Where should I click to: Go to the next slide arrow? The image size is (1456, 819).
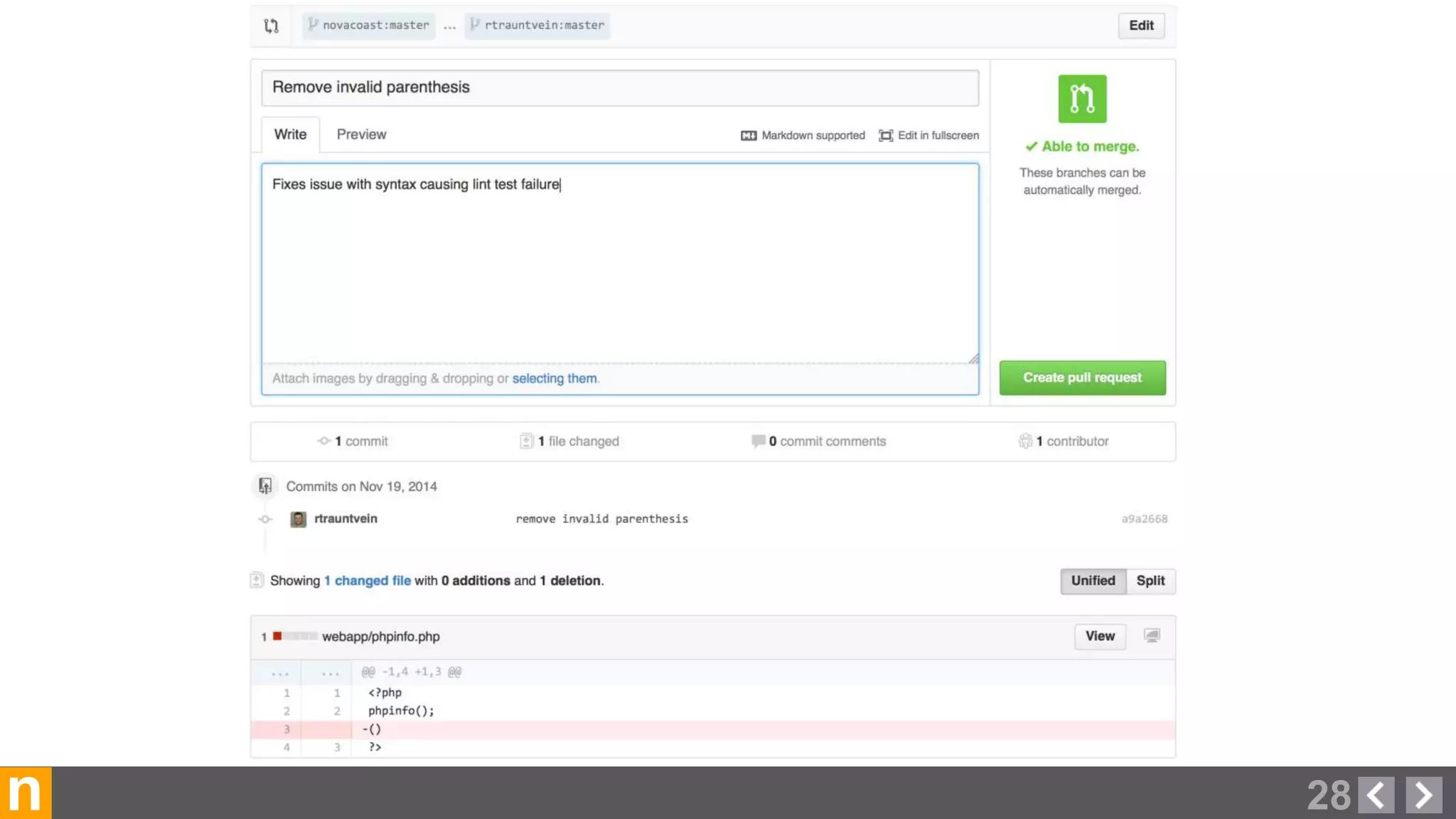pyautogui.click(x=1423, y=794)
